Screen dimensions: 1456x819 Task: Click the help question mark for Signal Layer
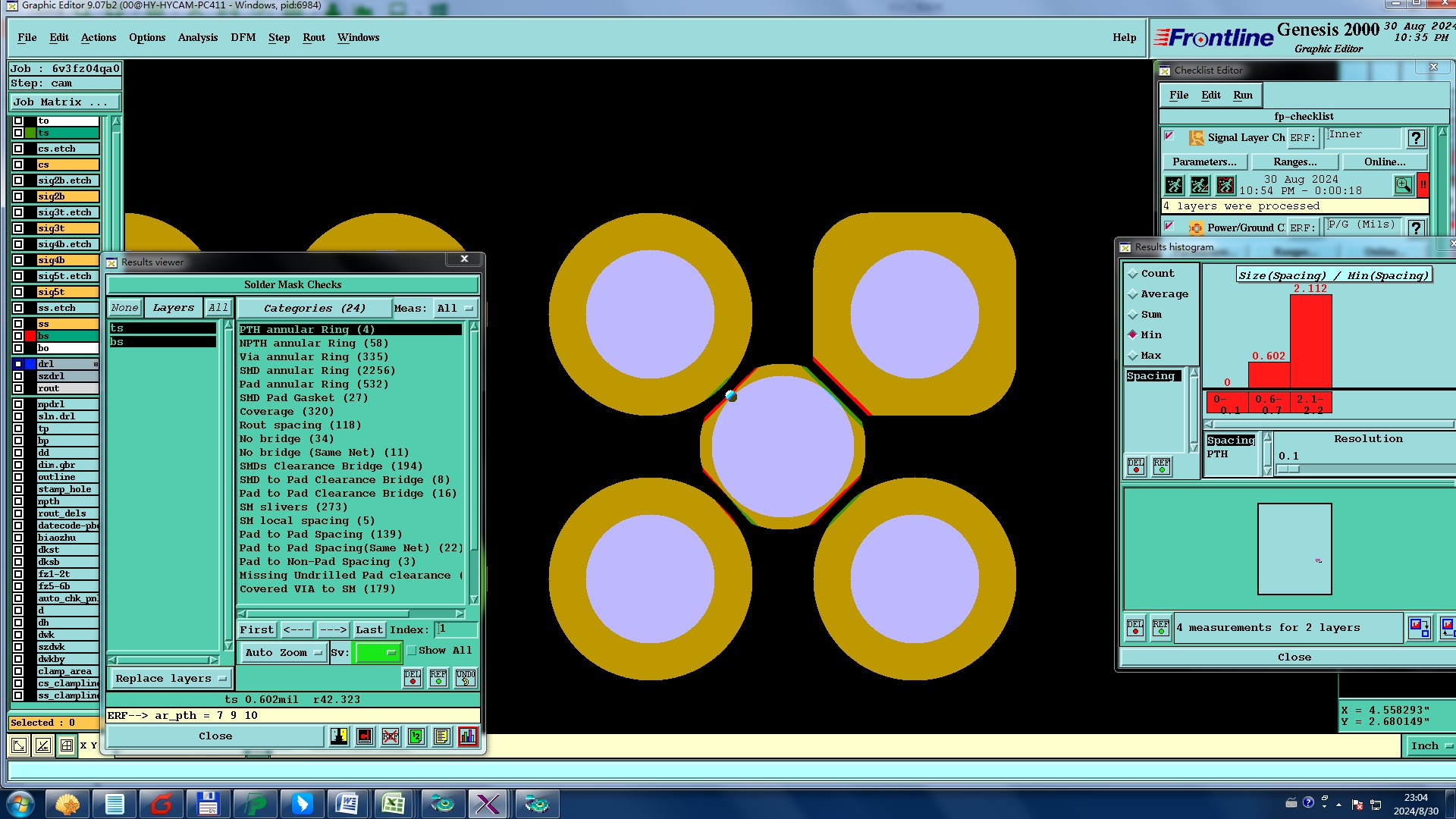click(1415, 138)
